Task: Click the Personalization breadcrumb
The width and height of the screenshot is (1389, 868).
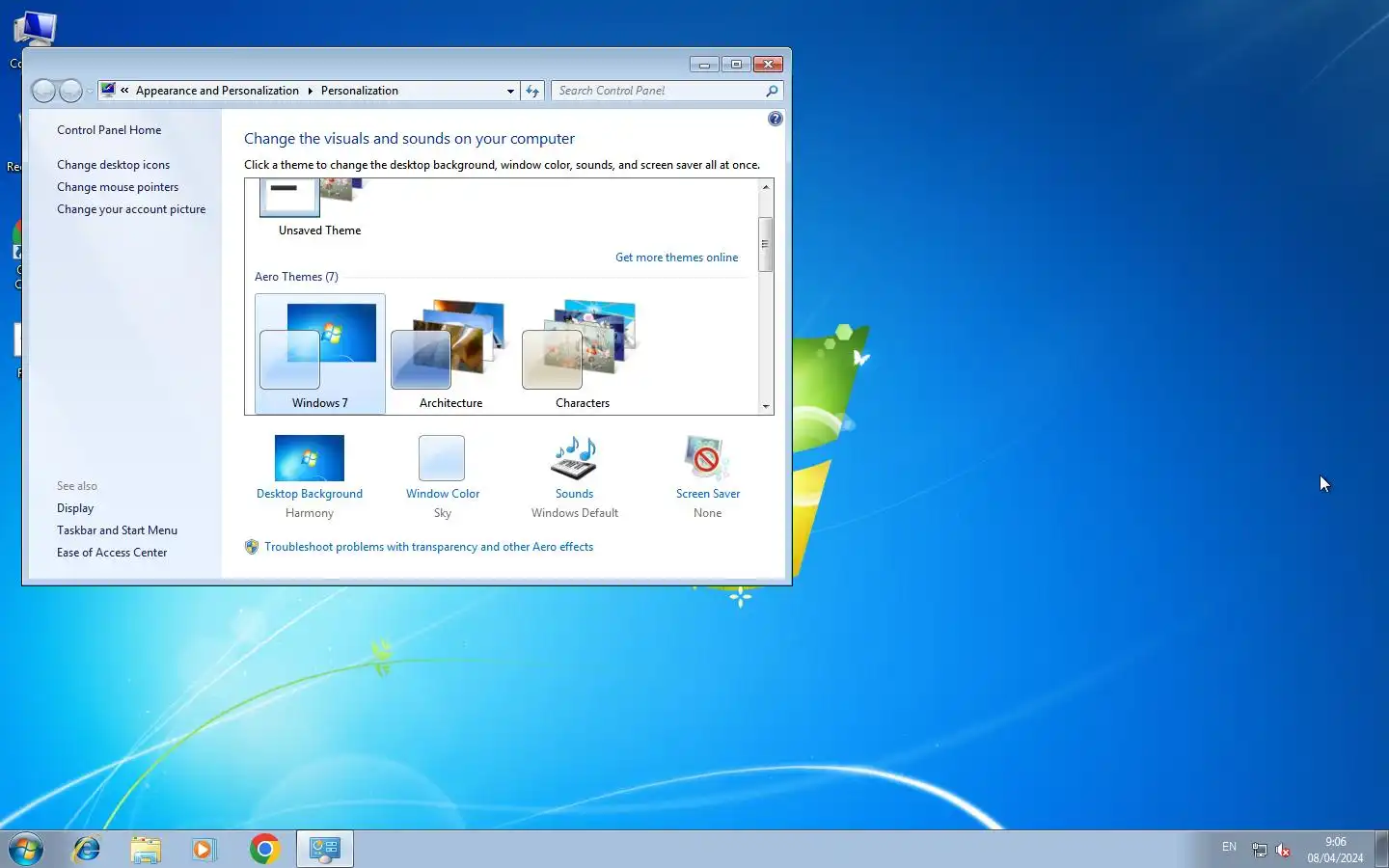Action: (359, 91)
